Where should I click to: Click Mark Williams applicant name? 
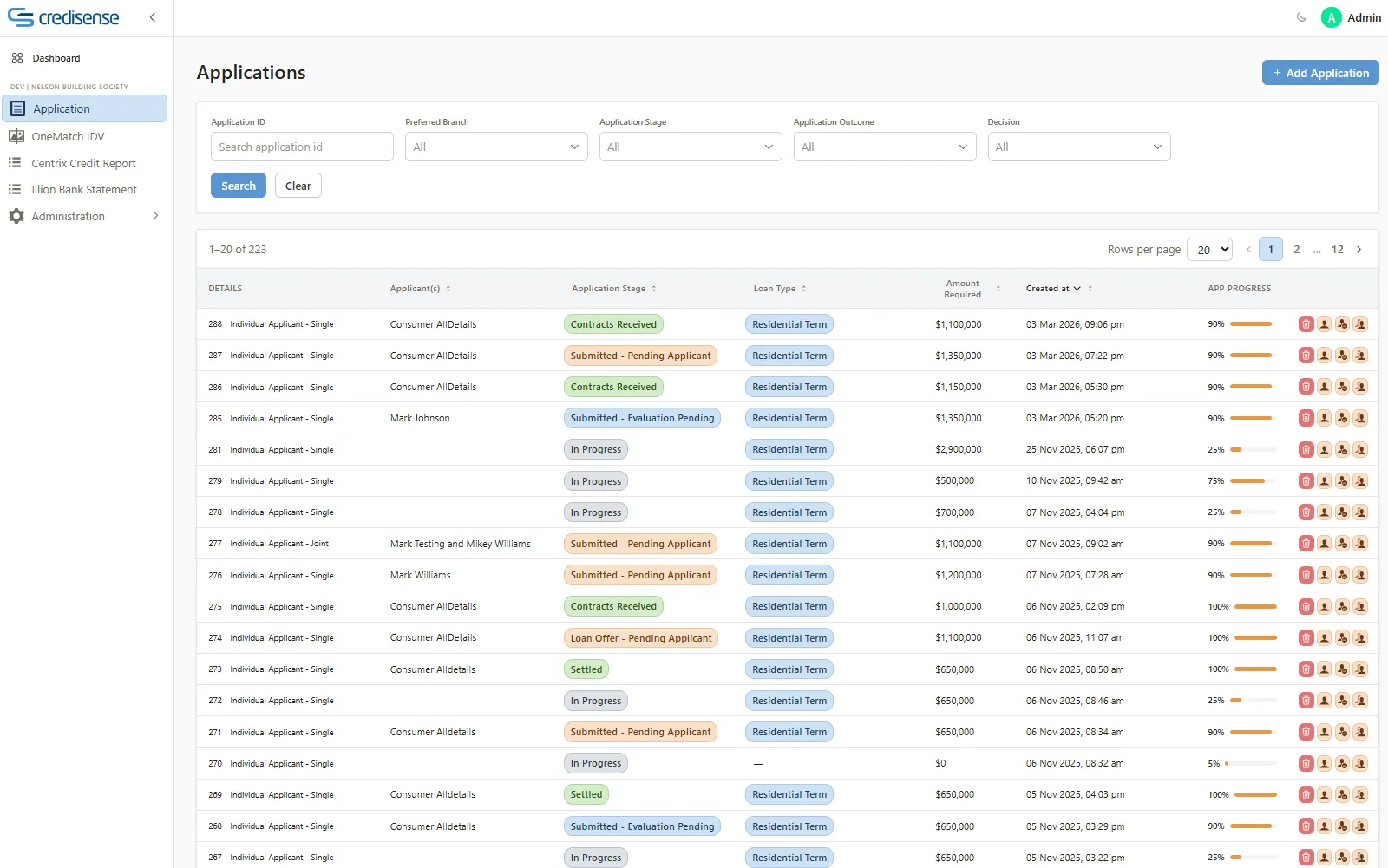coord(421,575)
